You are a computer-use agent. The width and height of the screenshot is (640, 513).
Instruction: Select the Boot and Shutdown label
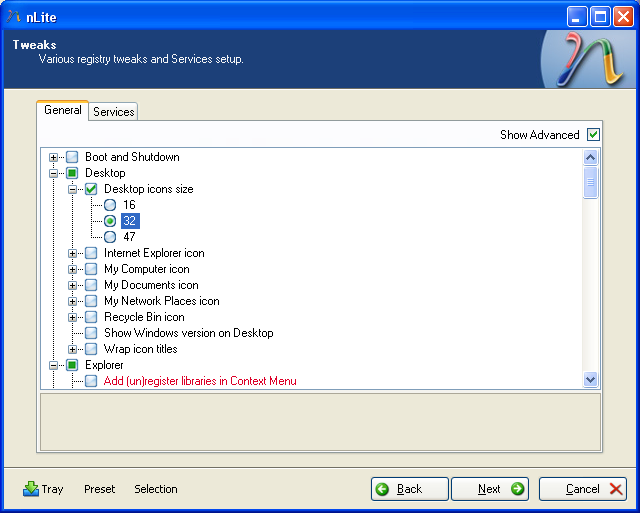point(132,157)
